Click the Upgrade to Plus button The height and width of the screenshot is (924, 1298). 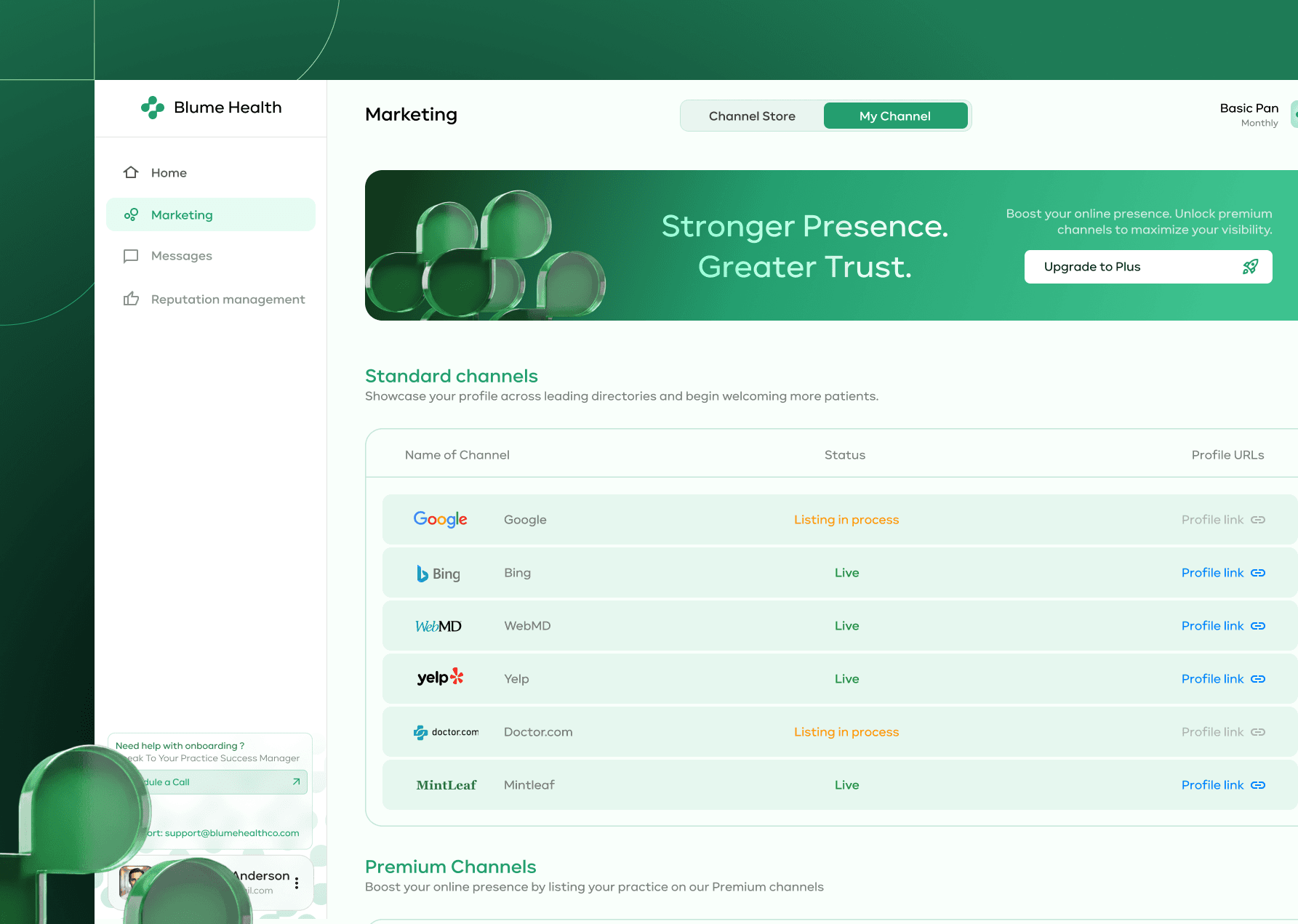click(x=1148, y=267)
